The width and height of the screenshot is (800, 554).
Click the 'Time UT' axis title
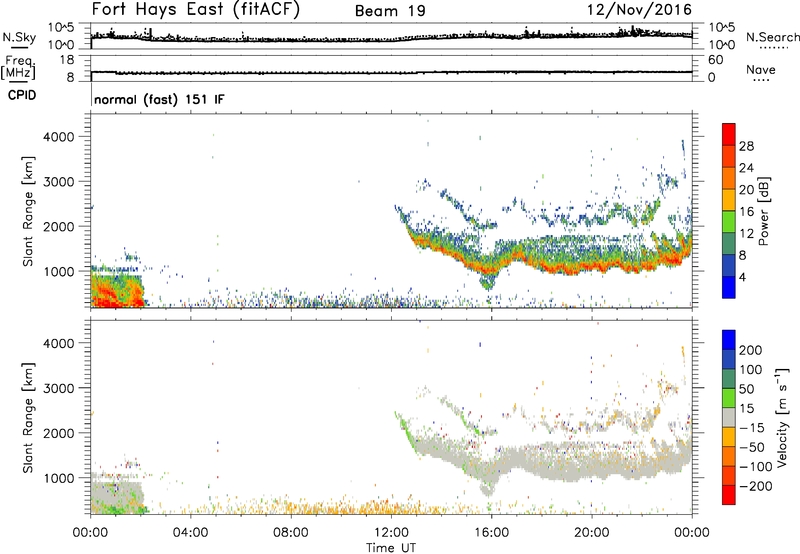click(x=391, y=548)
